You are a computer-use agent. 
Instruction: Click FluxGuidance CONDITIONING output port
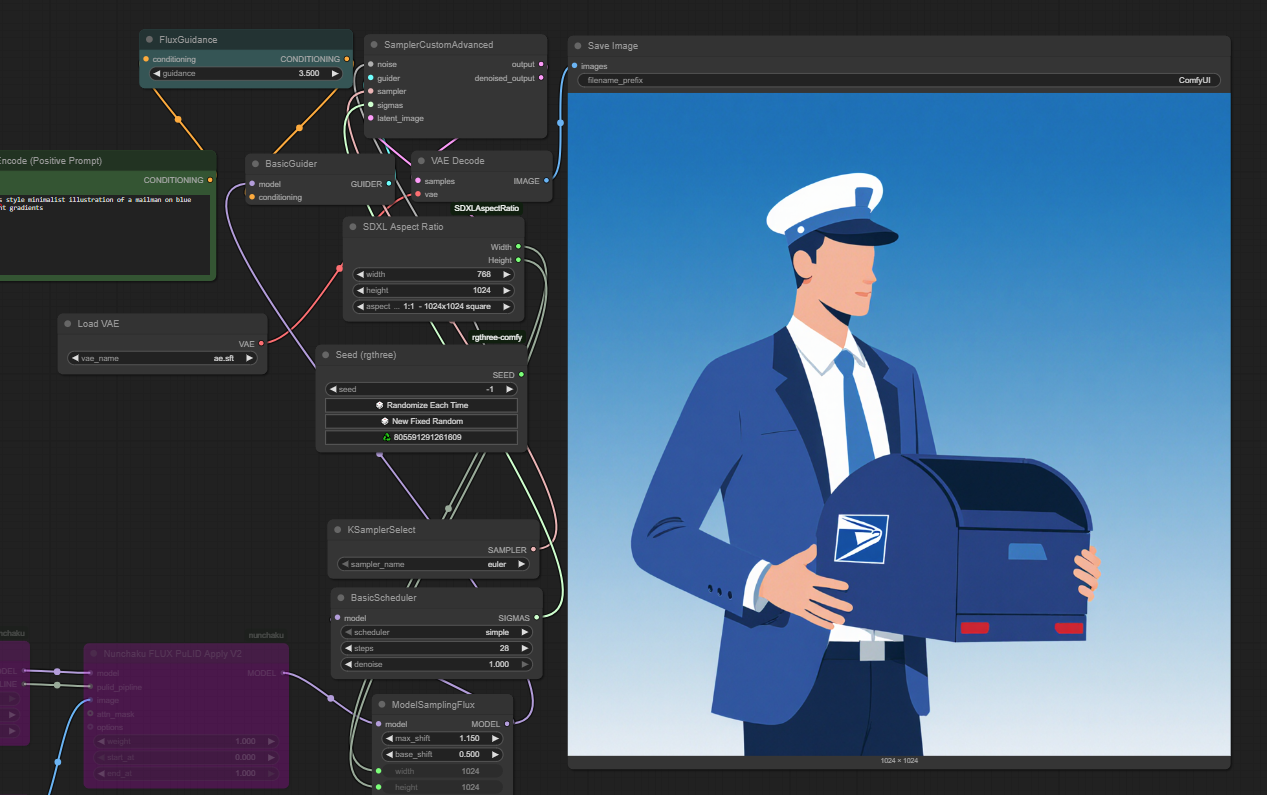[x=347, y=59]
